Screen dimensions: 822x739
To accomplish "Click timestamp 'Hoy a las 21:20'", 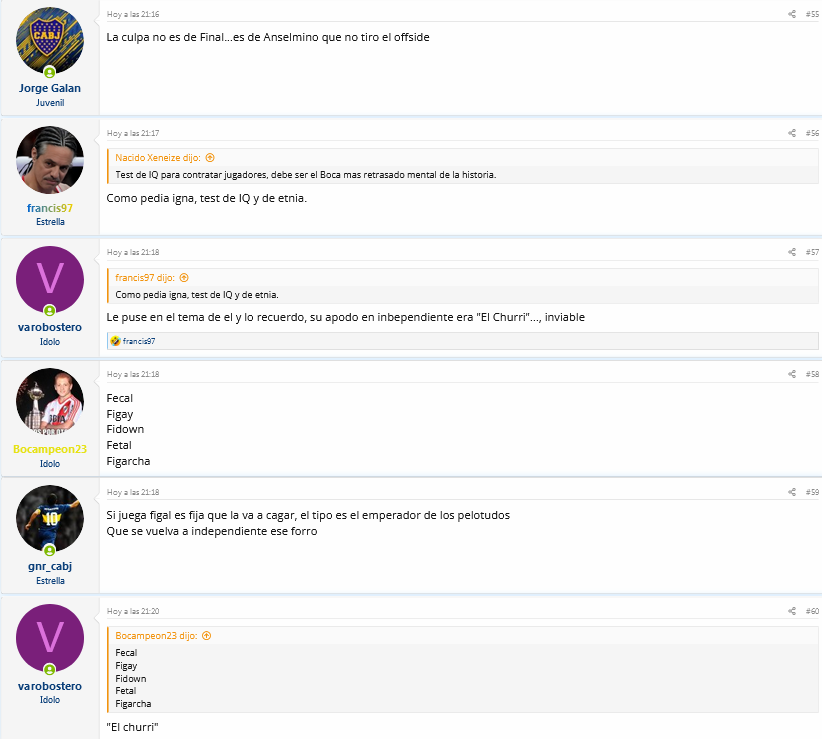I will pyautogui.click(x=133, y=611).
